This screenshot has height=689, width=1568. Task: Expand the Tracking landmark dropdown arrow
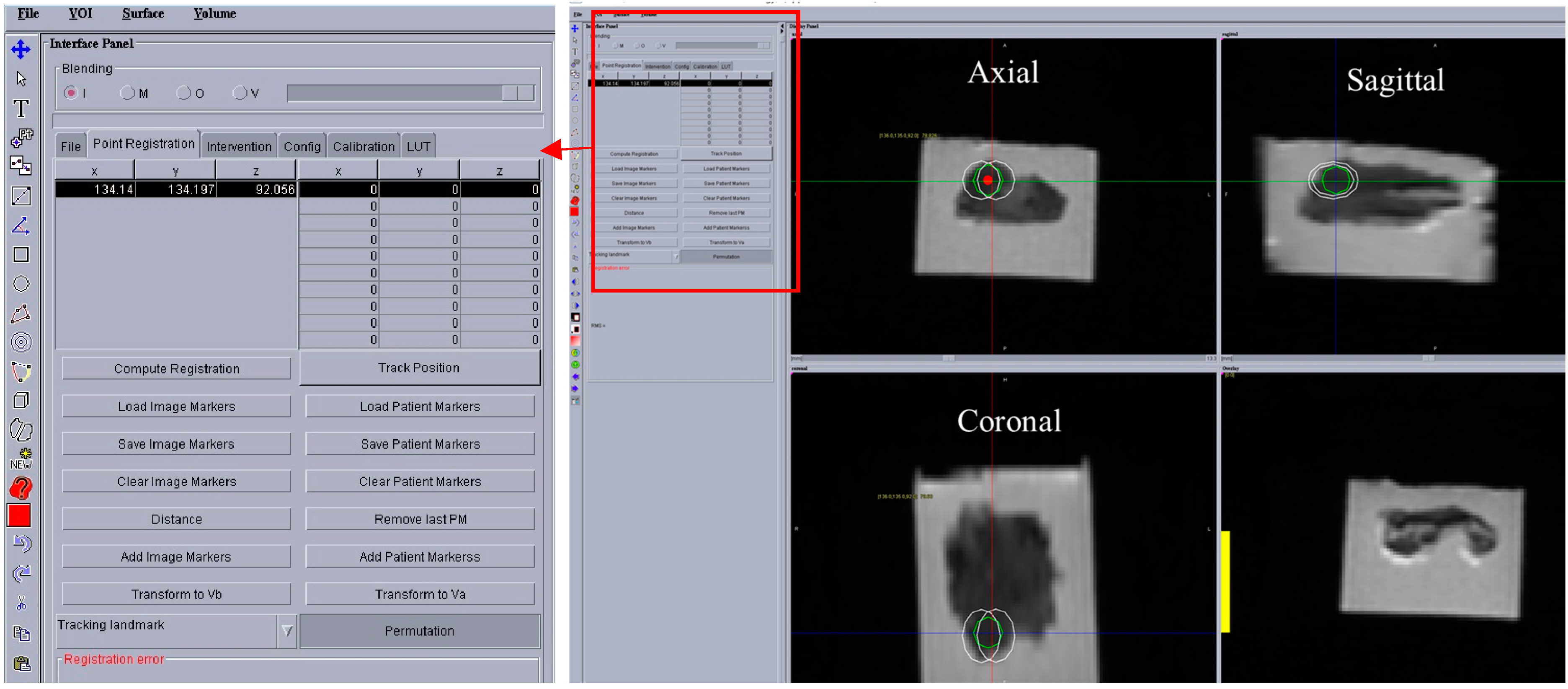(x=287, y=631)
